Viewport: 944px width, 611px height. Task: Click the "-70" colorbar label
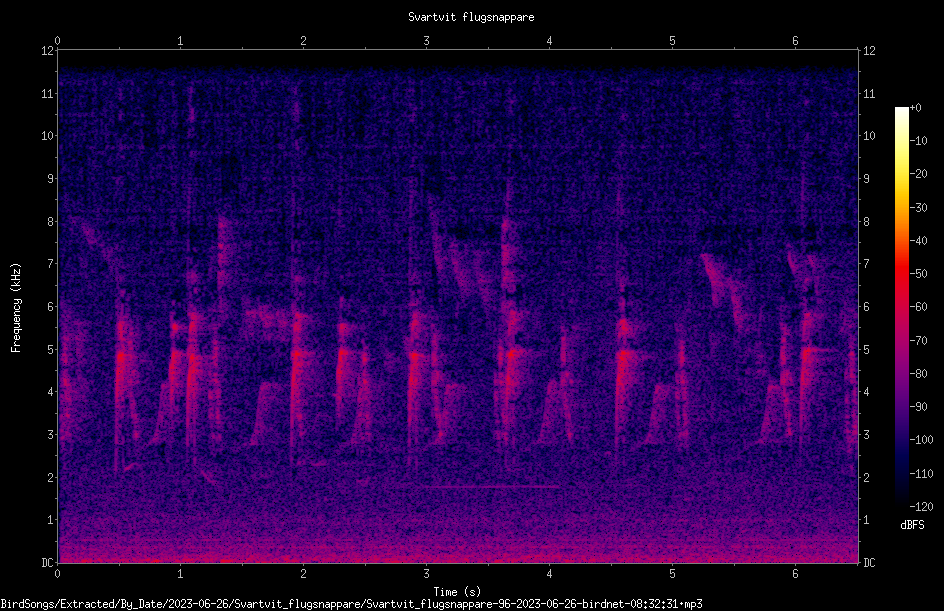918,341
